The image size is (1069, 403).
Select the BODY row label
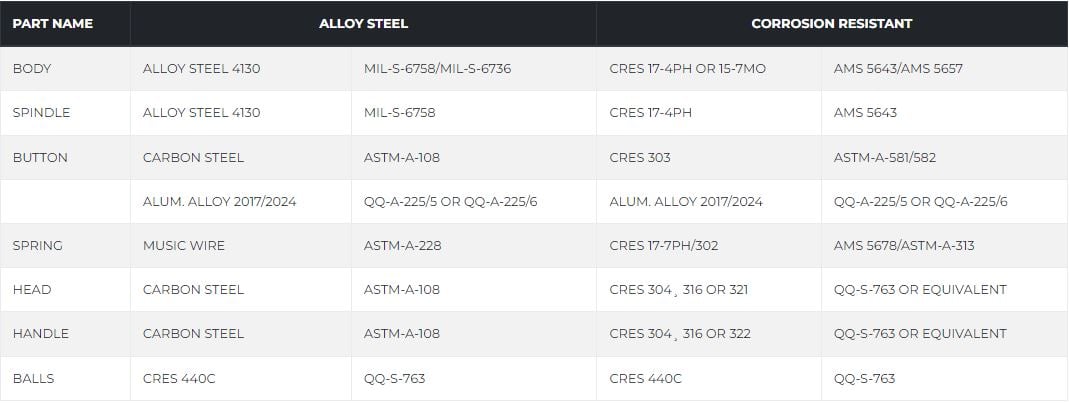[32, 69]
